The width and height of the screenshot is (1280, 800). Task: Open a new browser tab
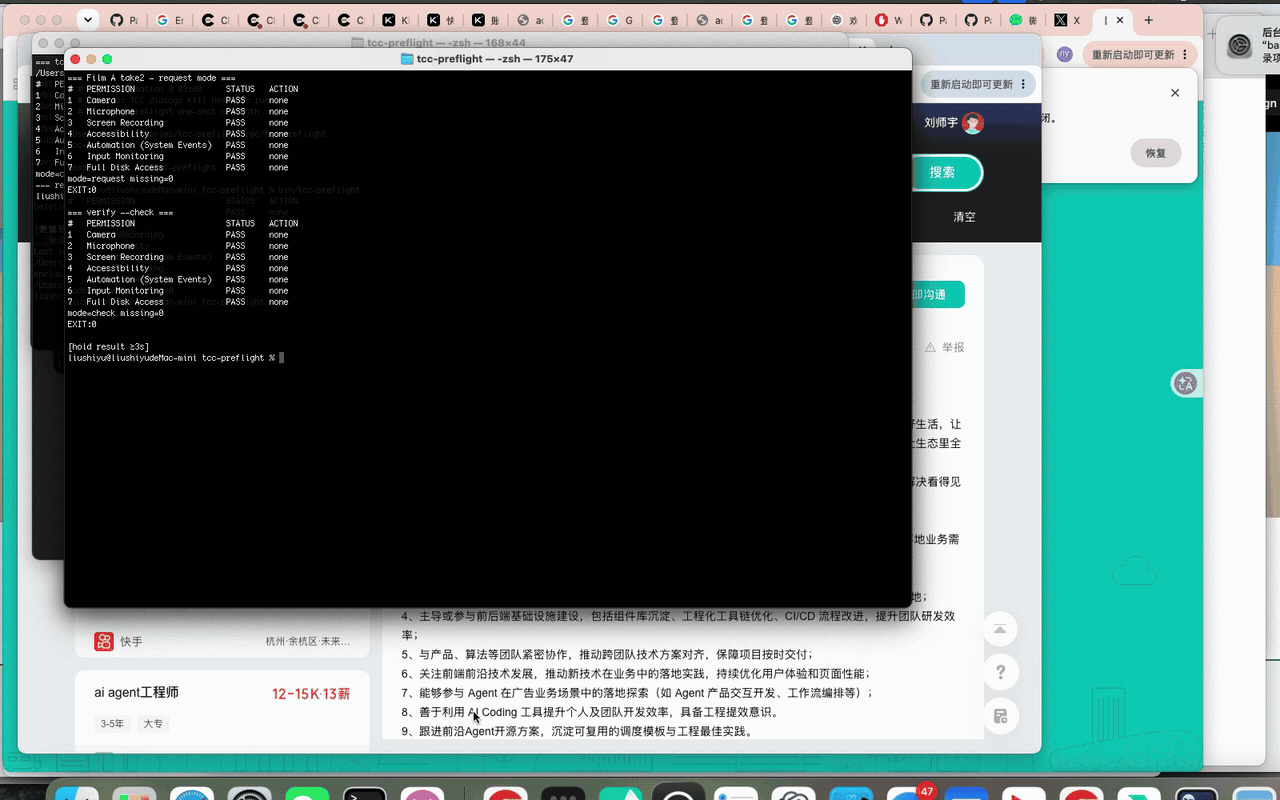coord(1149,20)
